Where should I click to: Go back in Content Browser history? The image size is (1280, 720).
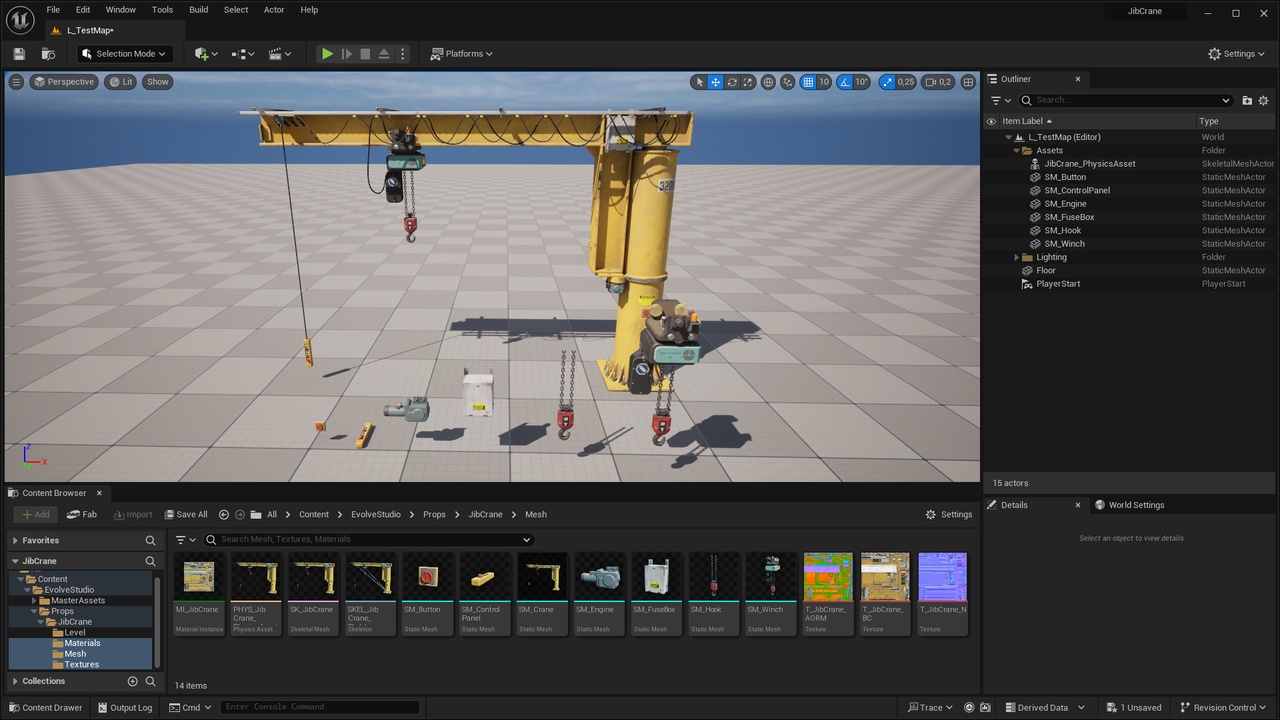click(x=224, y=514)
